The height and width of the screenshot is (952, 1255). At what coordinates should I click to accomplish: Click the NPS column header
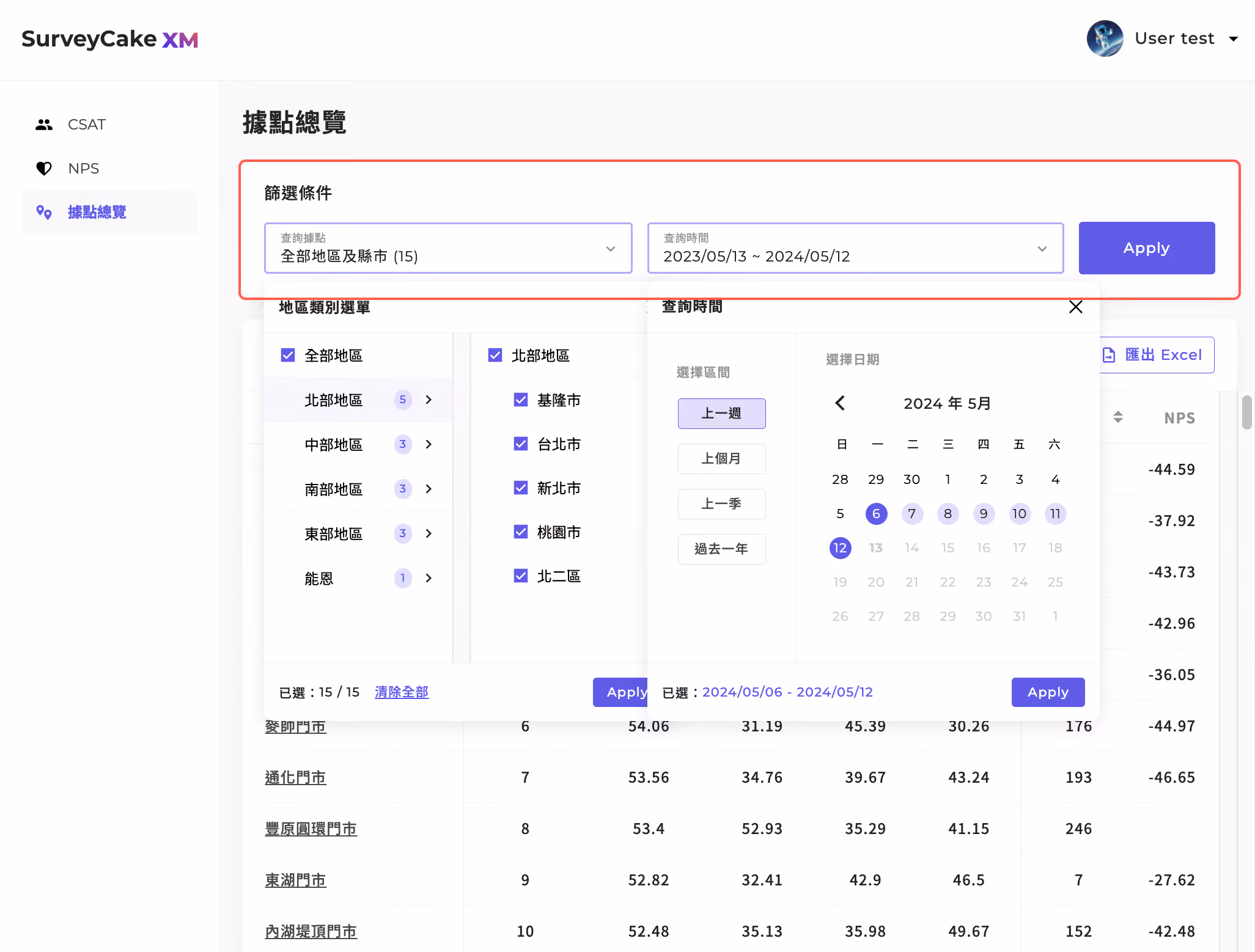tap(1179, 418)
